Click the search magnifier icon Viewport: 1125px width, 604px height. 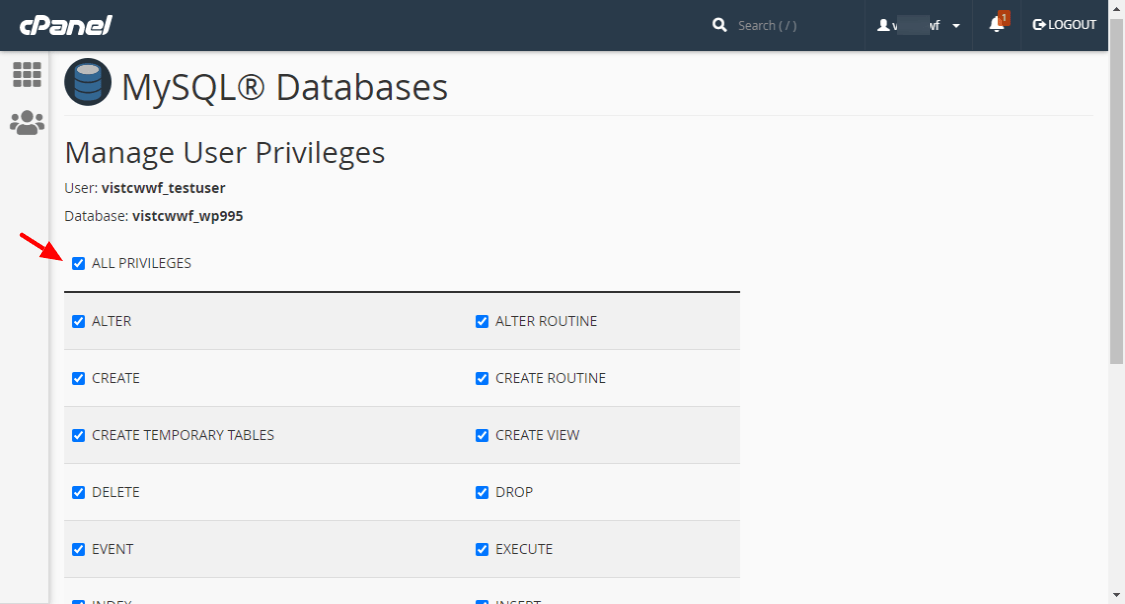[719, 25]
